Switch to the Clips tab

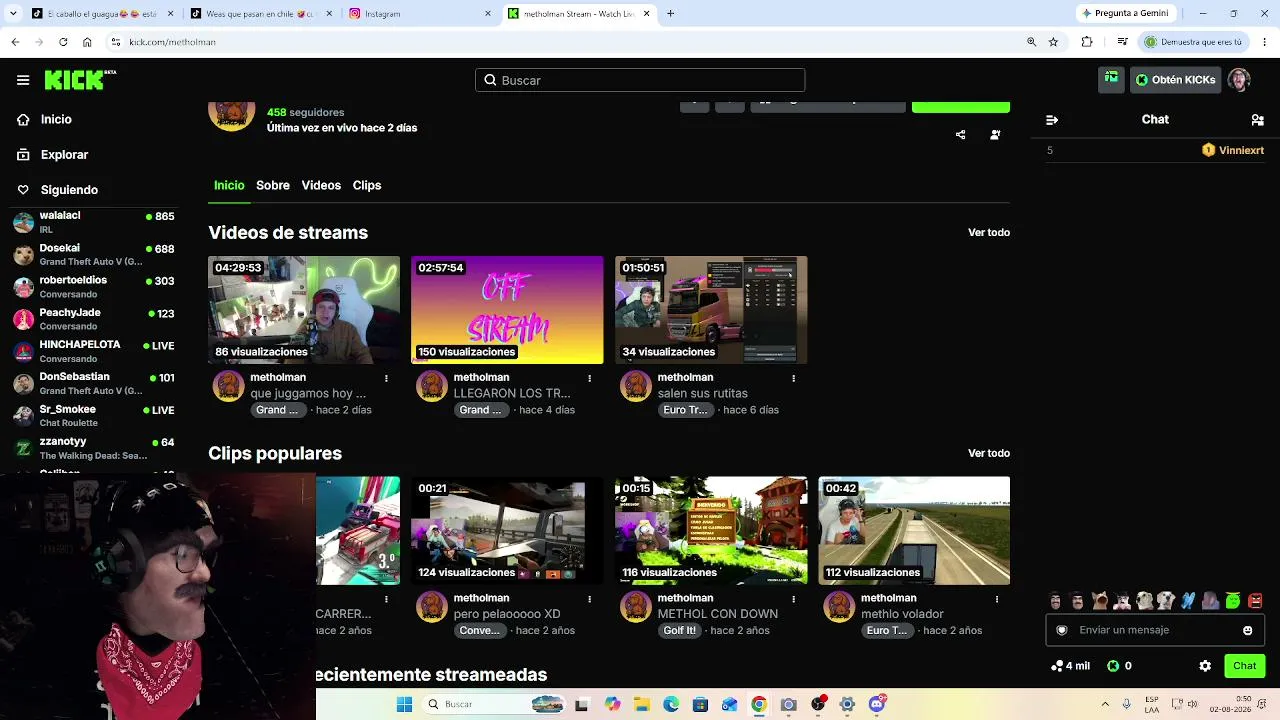point(367,185)
